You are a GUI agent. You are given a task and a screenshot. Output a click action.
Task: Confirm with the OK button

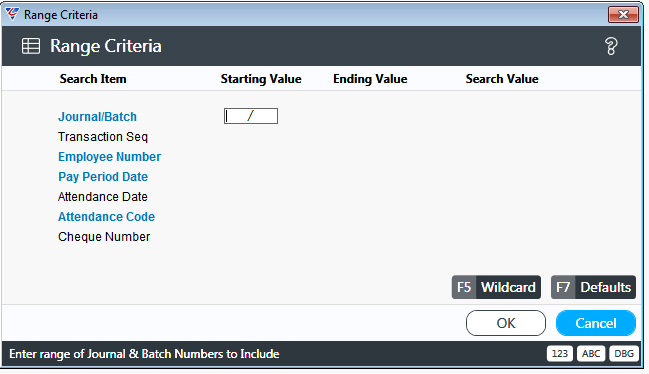pos(506,323)
